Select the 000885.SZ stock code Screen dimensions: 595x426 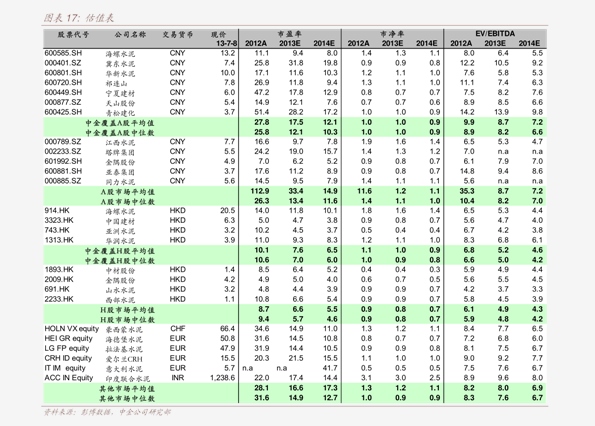pyautogui.click(x=63, y=181)
